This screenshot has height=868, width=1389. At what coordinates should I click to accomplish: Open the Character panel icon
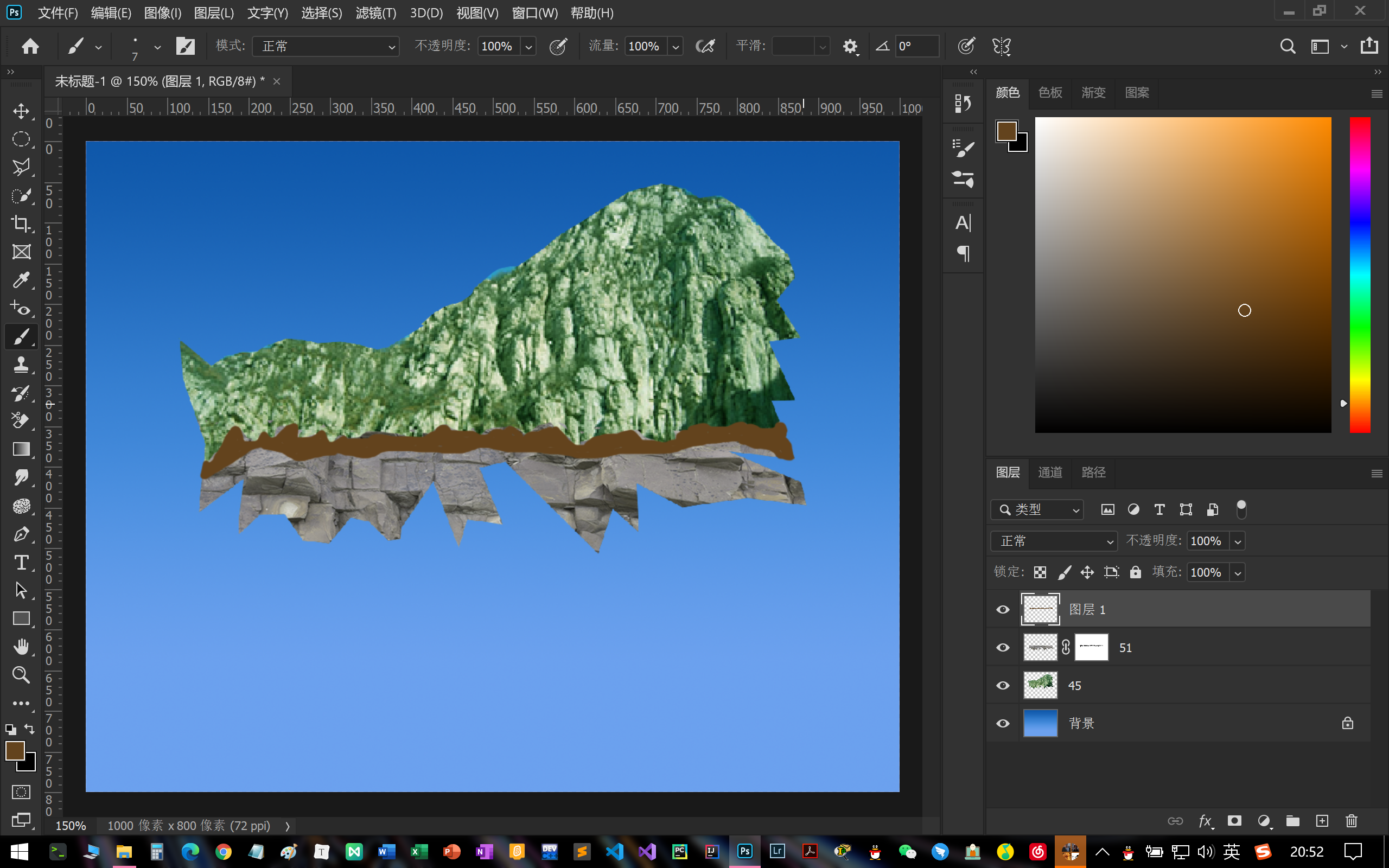(x=963, y=223)
